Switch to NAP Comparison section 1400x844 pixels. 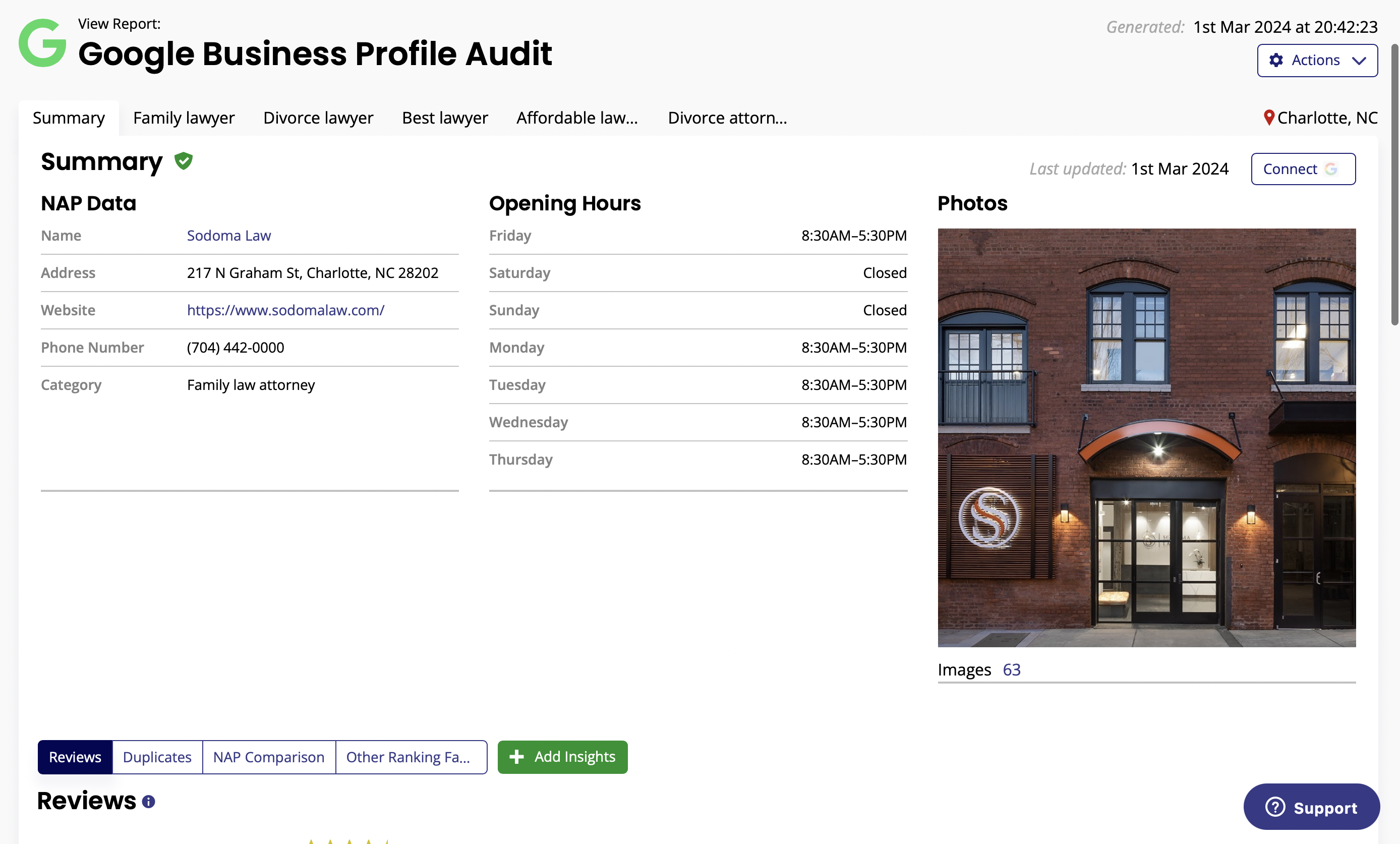(x=268, y=757)
